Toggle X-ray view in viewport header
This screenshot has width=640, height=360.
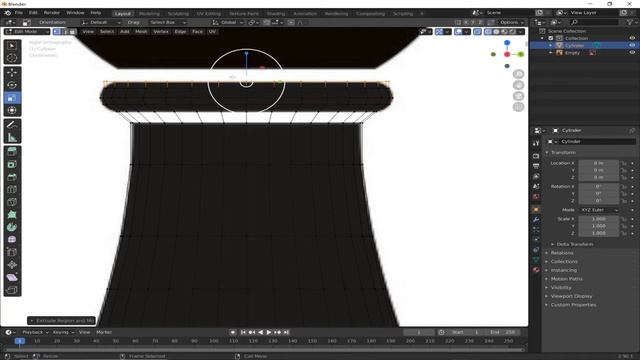point(477,31)
